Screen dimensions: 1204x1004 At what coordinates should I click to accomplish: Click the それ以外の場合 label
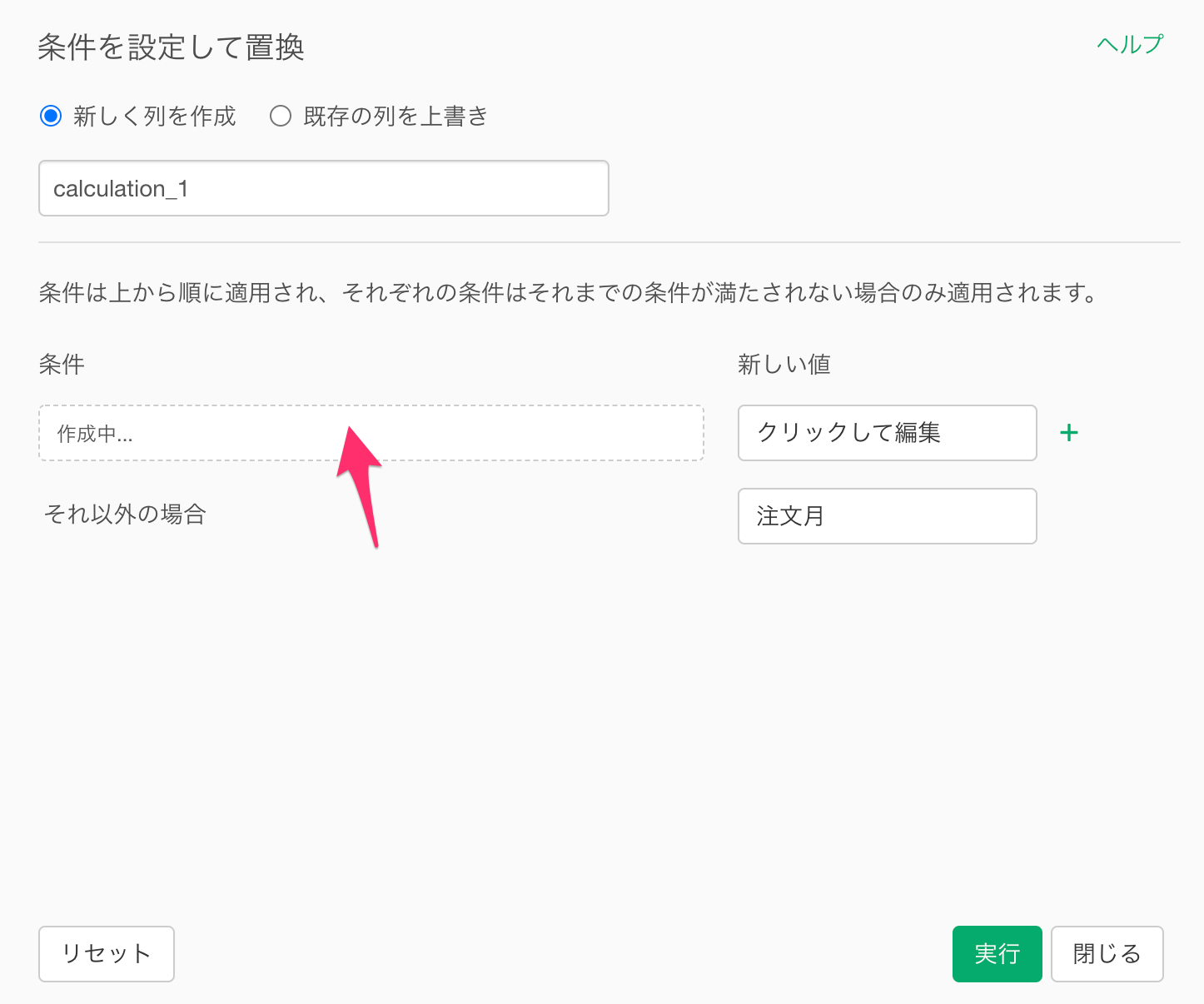(125, 514)
